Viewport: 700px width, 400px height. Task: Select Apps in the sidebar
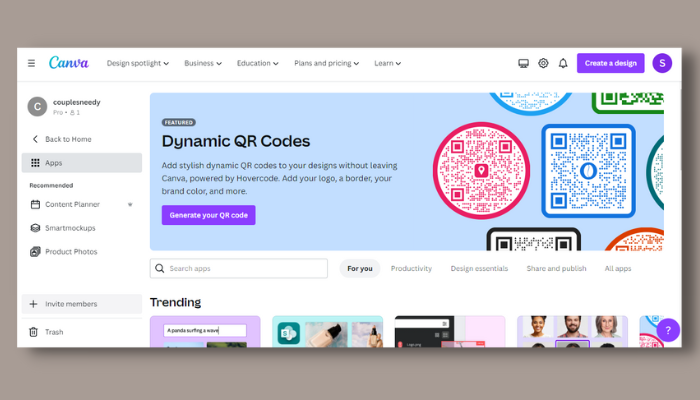pos(82,163)
